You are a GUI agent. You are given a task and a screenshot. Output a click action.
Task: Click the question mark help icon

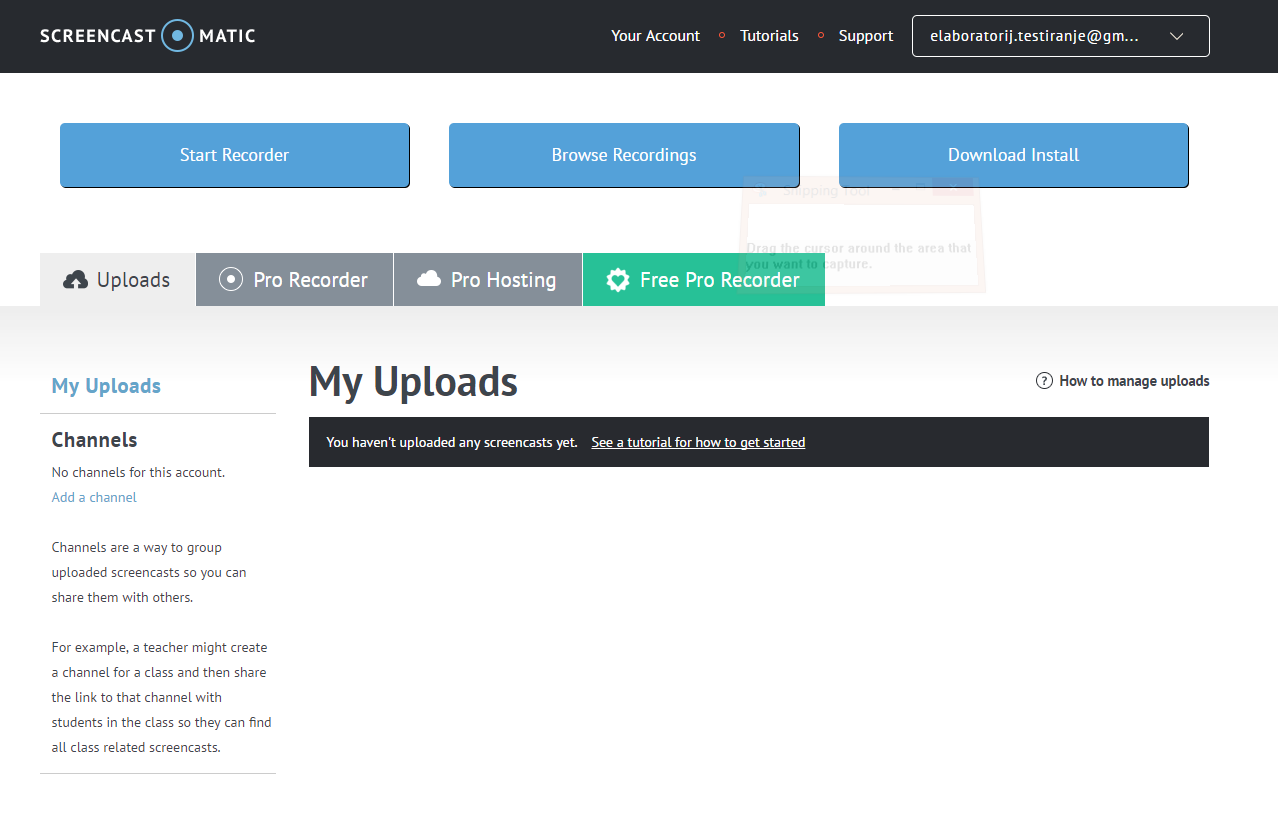[x=1044, y=381]
